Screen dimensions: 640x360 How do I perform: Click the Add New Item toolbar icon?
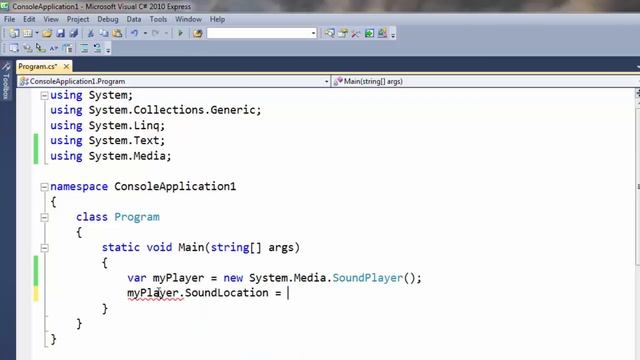tap(27, 33)
